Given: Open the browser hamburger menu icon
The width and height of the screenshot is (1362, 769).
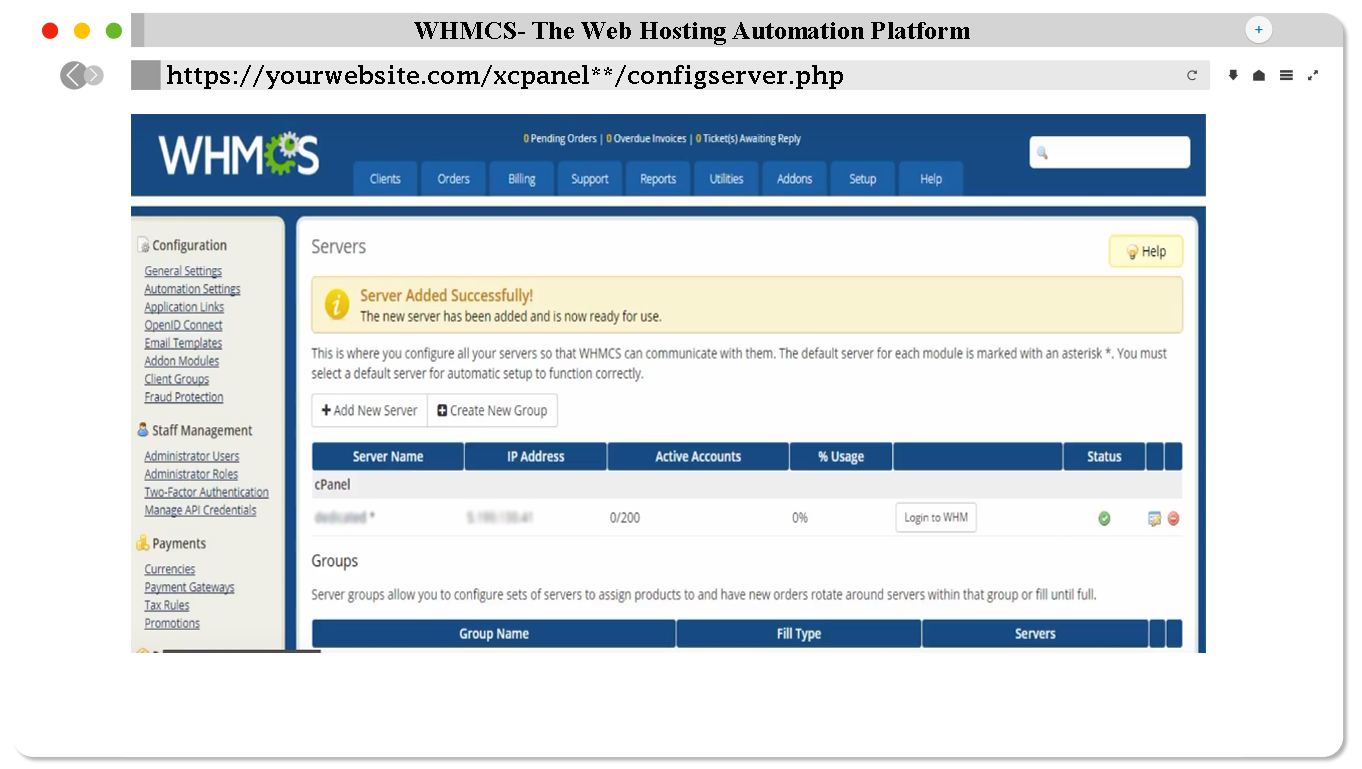Looking at the screenshot, I should tap(1286, 75).
